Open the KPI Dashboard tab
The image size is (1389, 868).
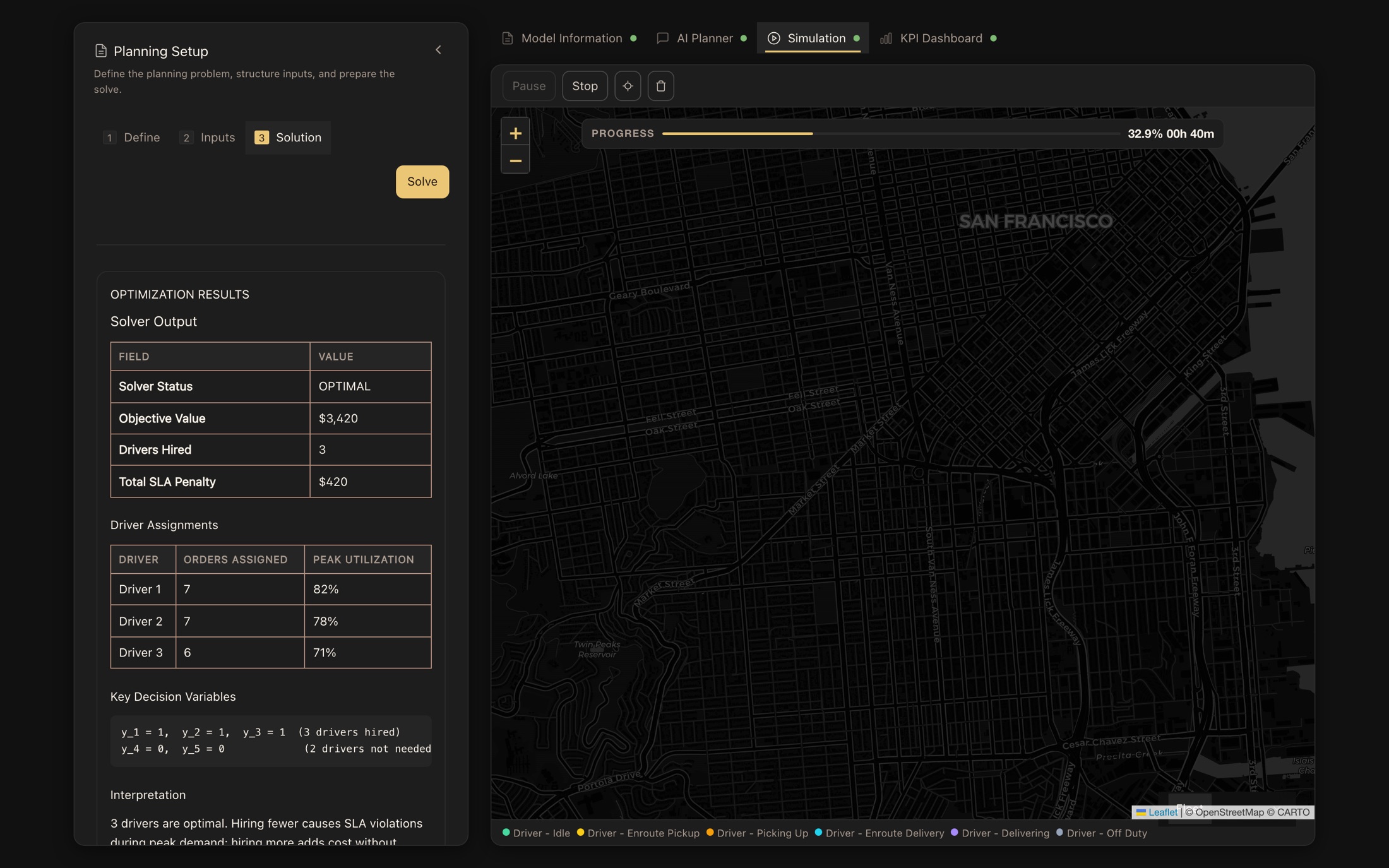tap(938, 39)
